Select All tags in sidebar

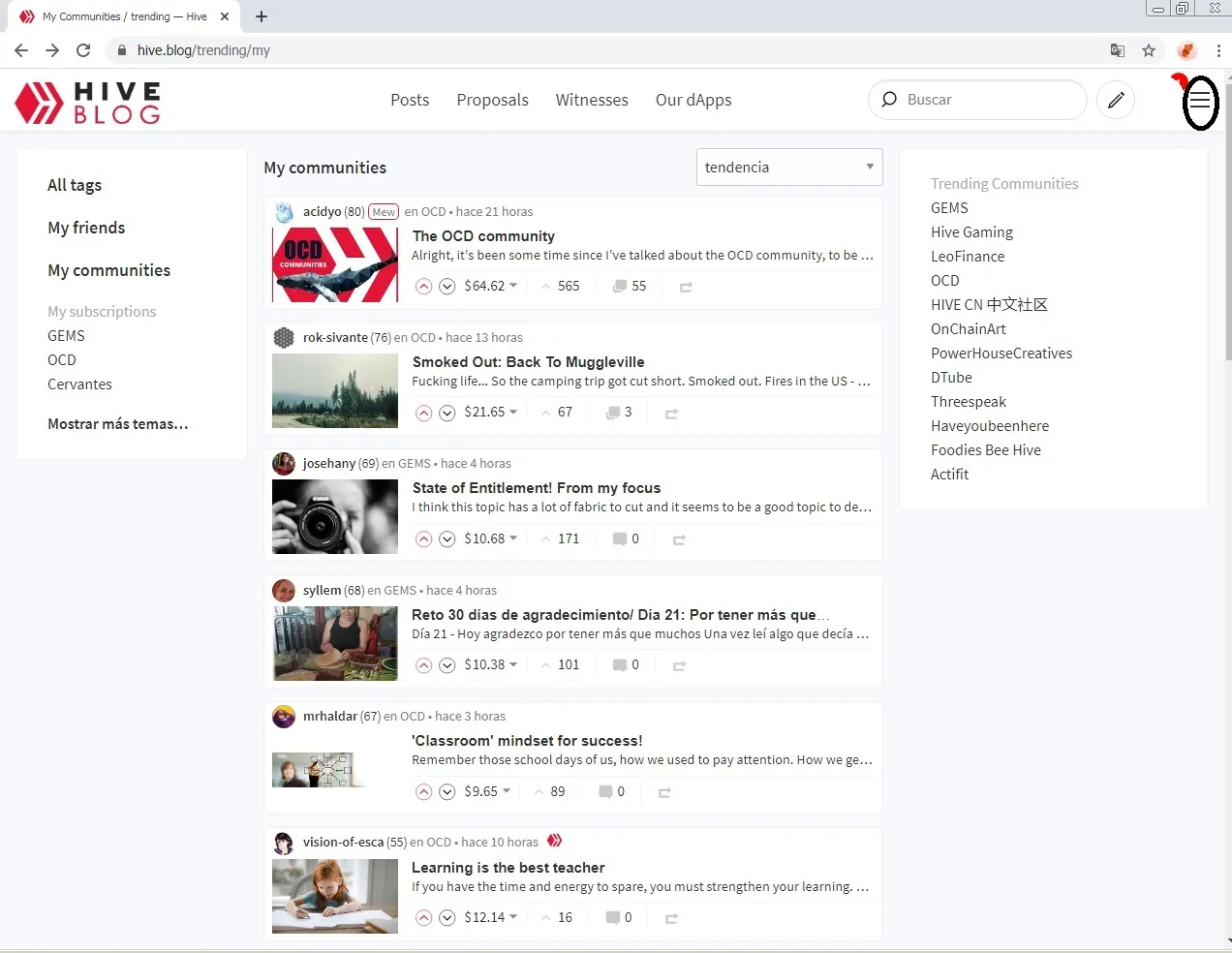click(75, 185)
